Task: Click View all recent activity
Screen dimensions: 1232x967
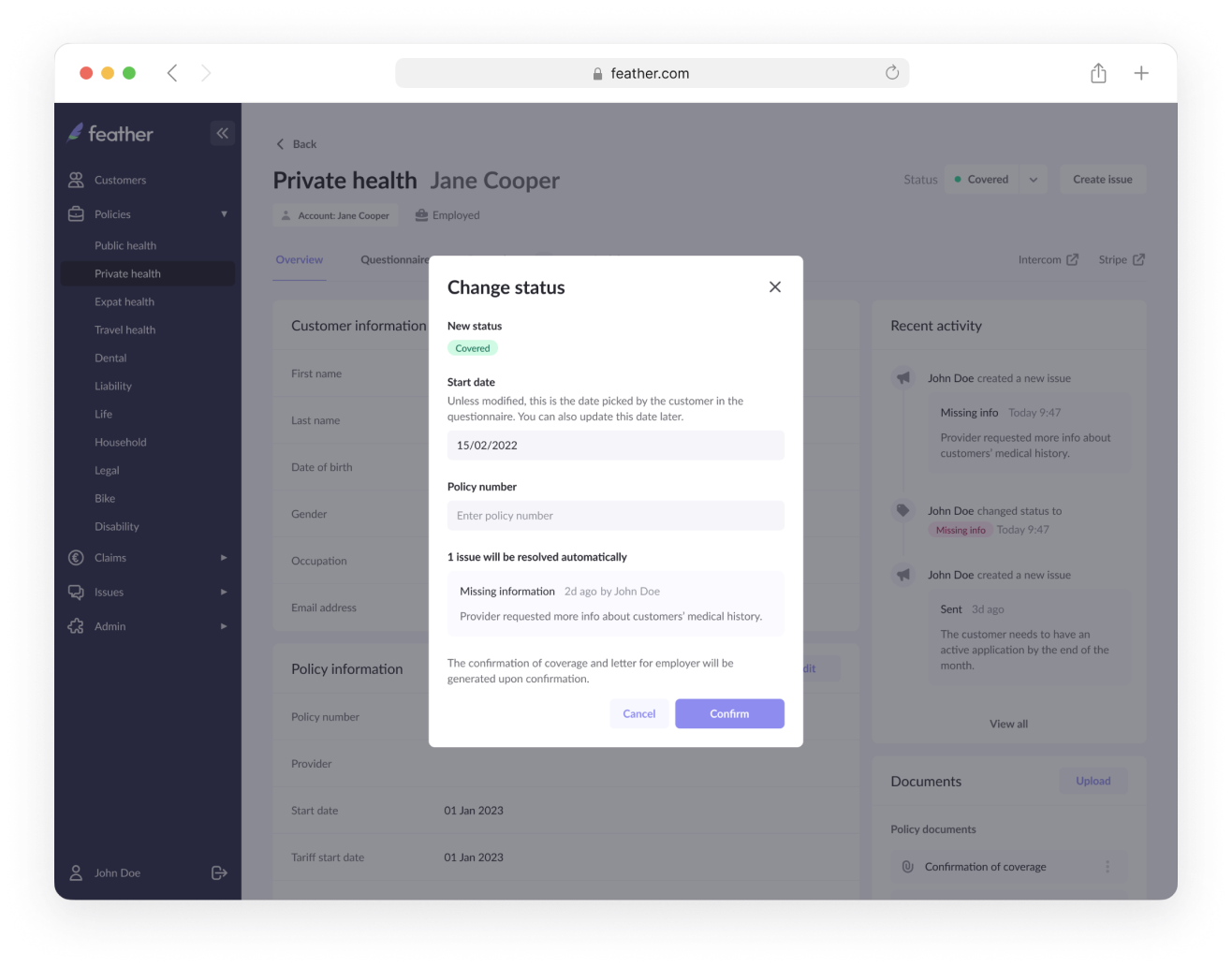Action: pos(1009,724)
